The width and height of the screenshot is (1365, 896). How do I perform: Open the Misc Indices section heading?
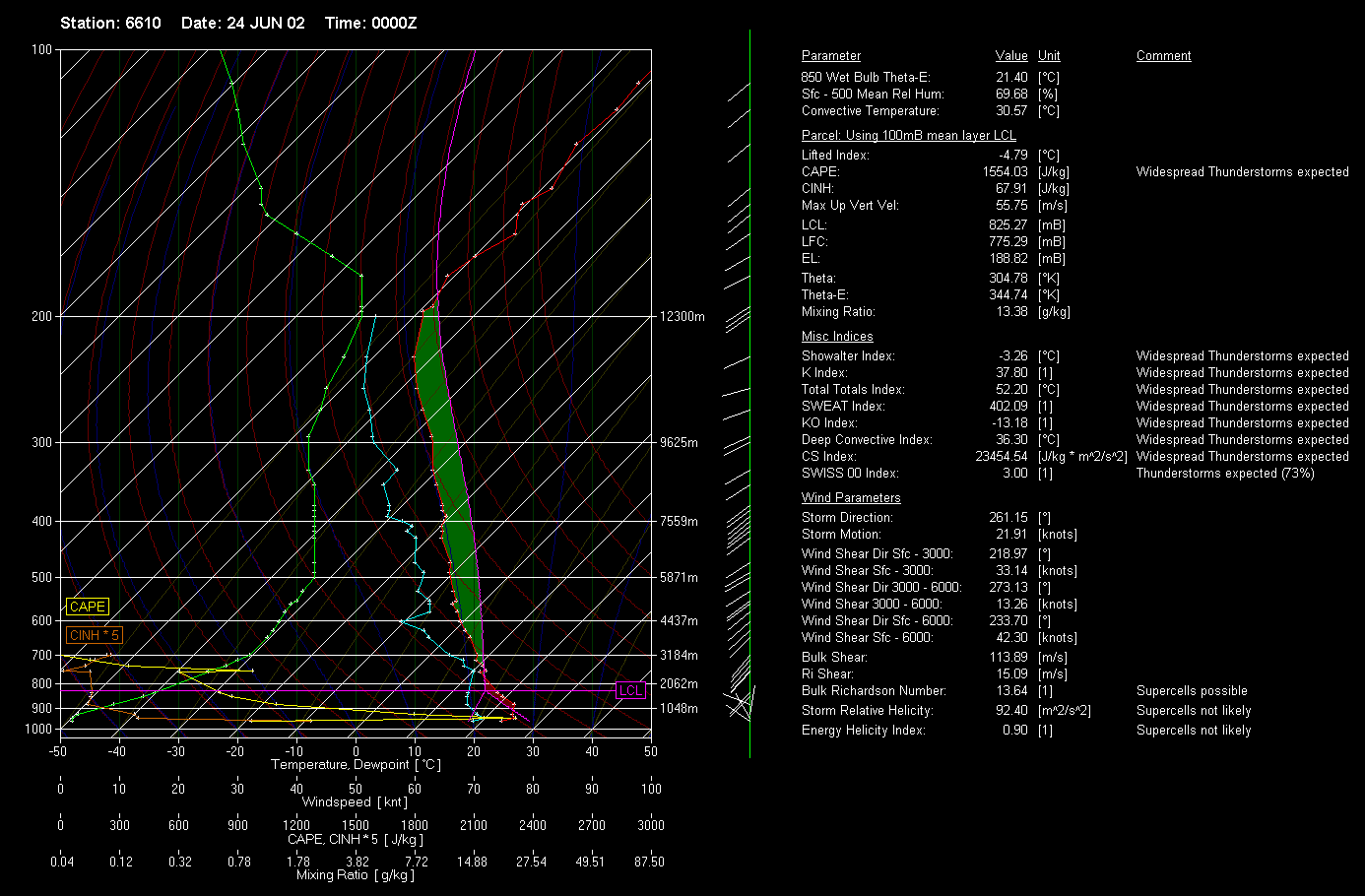[837, 337]
